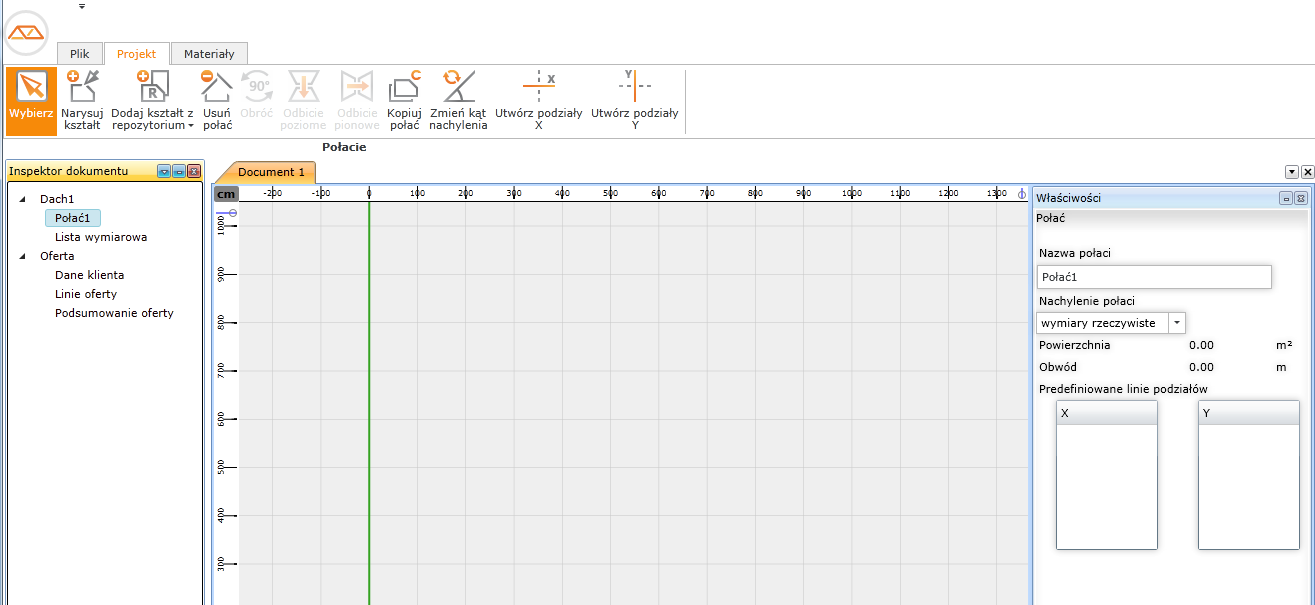
Task: Open the Nachylenie połaci combo box
Action: (x=1177, y=323)
